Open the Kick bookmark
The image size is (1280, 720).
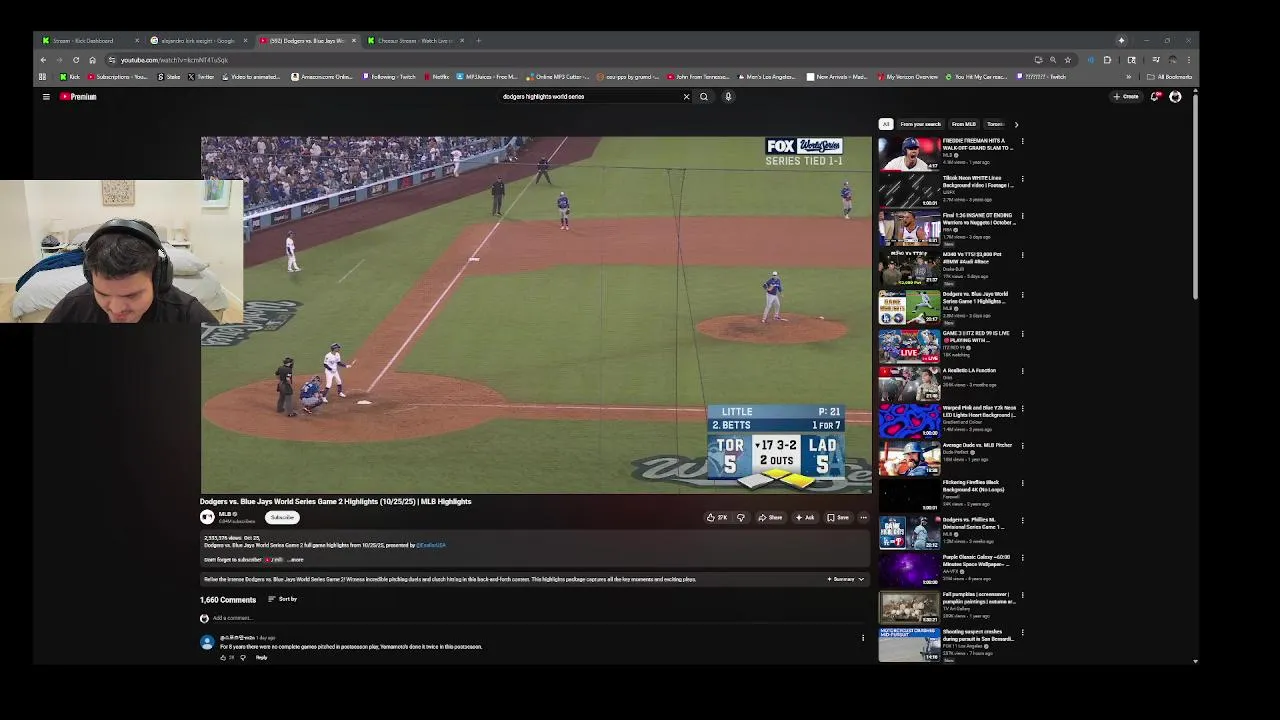point(70,77)
